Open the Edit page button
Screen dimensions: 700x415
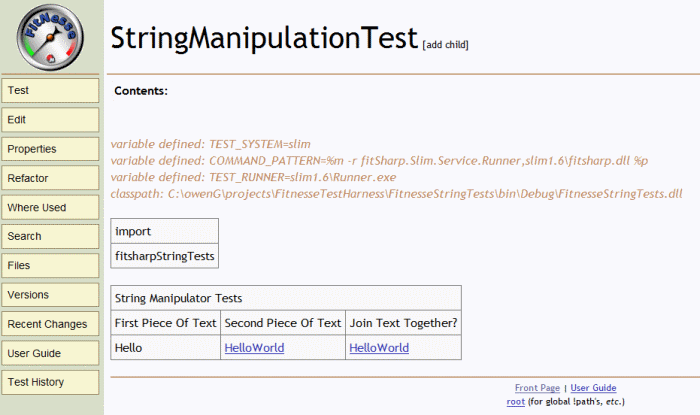point(50,120)
